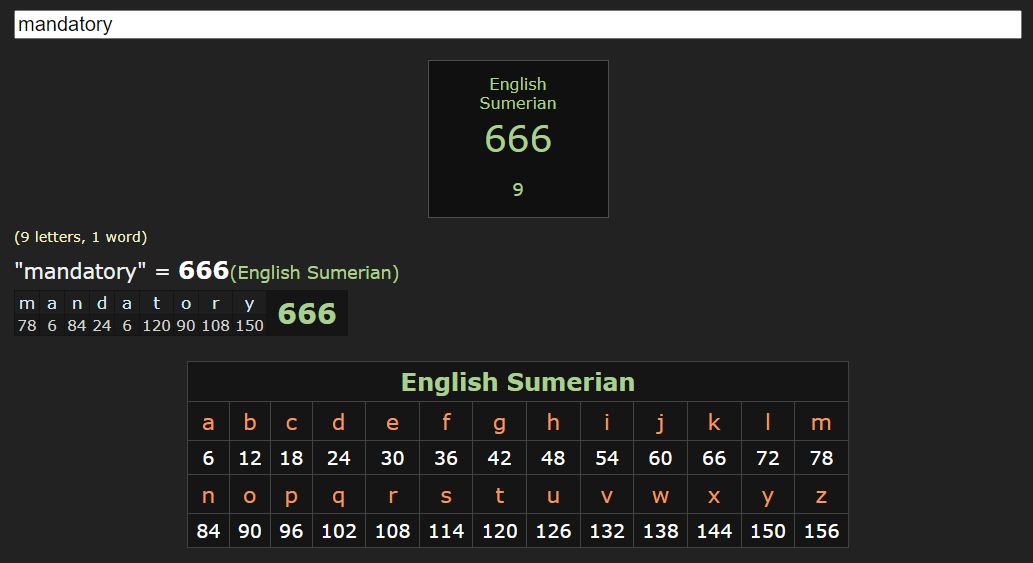Click the English Sumerian cipher table header
This screenshot has height=563, width=1033.
[x=518, y=382]
